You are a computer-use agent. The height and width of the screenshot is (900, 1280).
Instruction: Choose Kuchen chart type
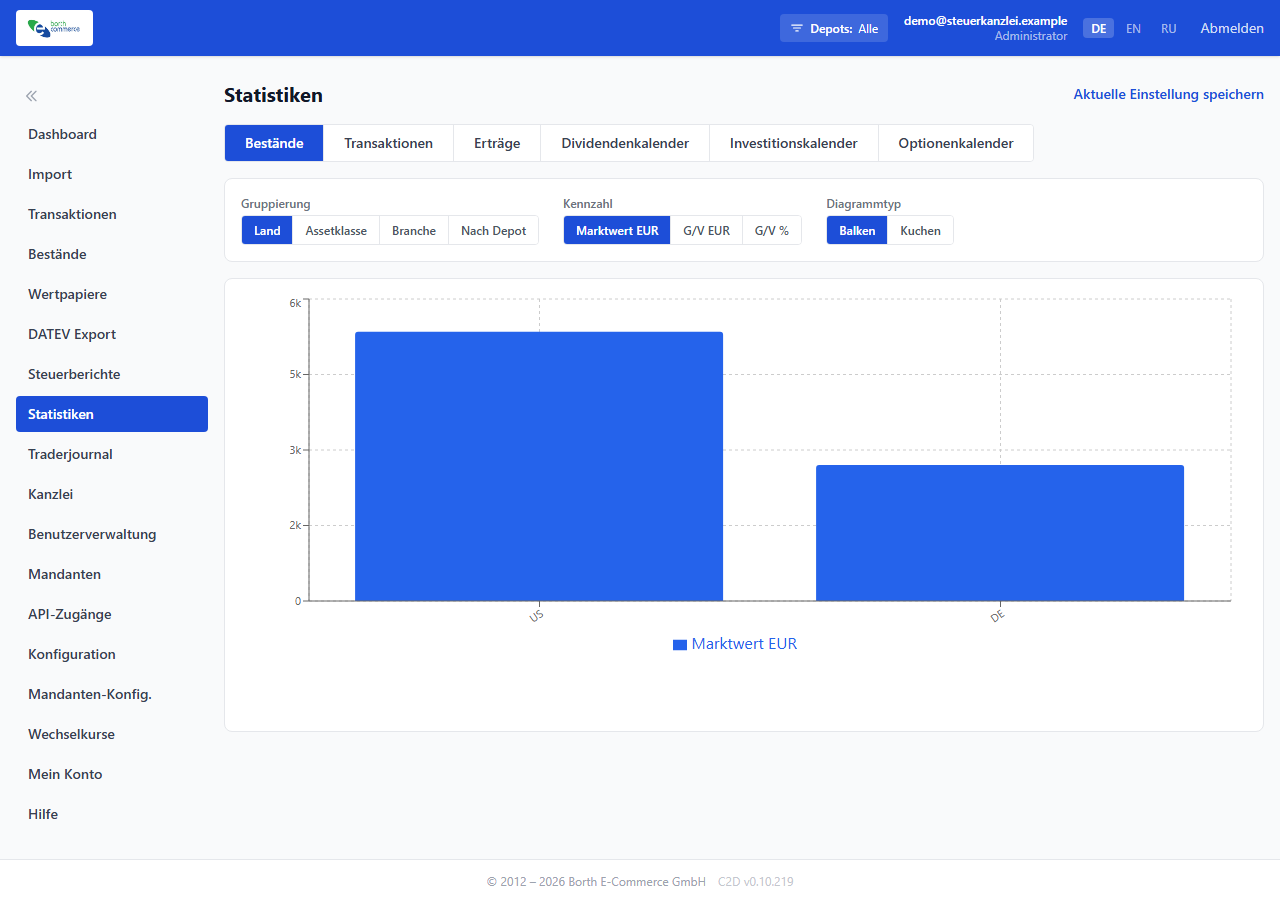click(920, 230)
